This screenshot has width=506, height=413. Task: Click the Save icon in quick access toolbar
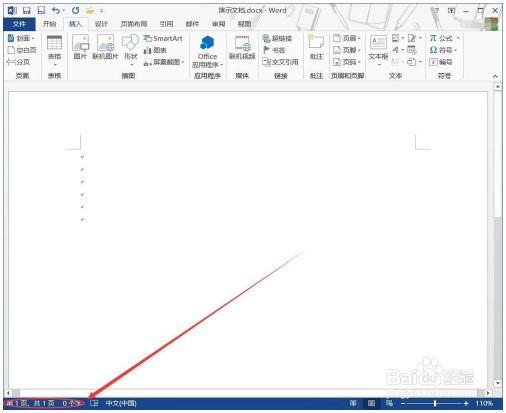[27, 11]
